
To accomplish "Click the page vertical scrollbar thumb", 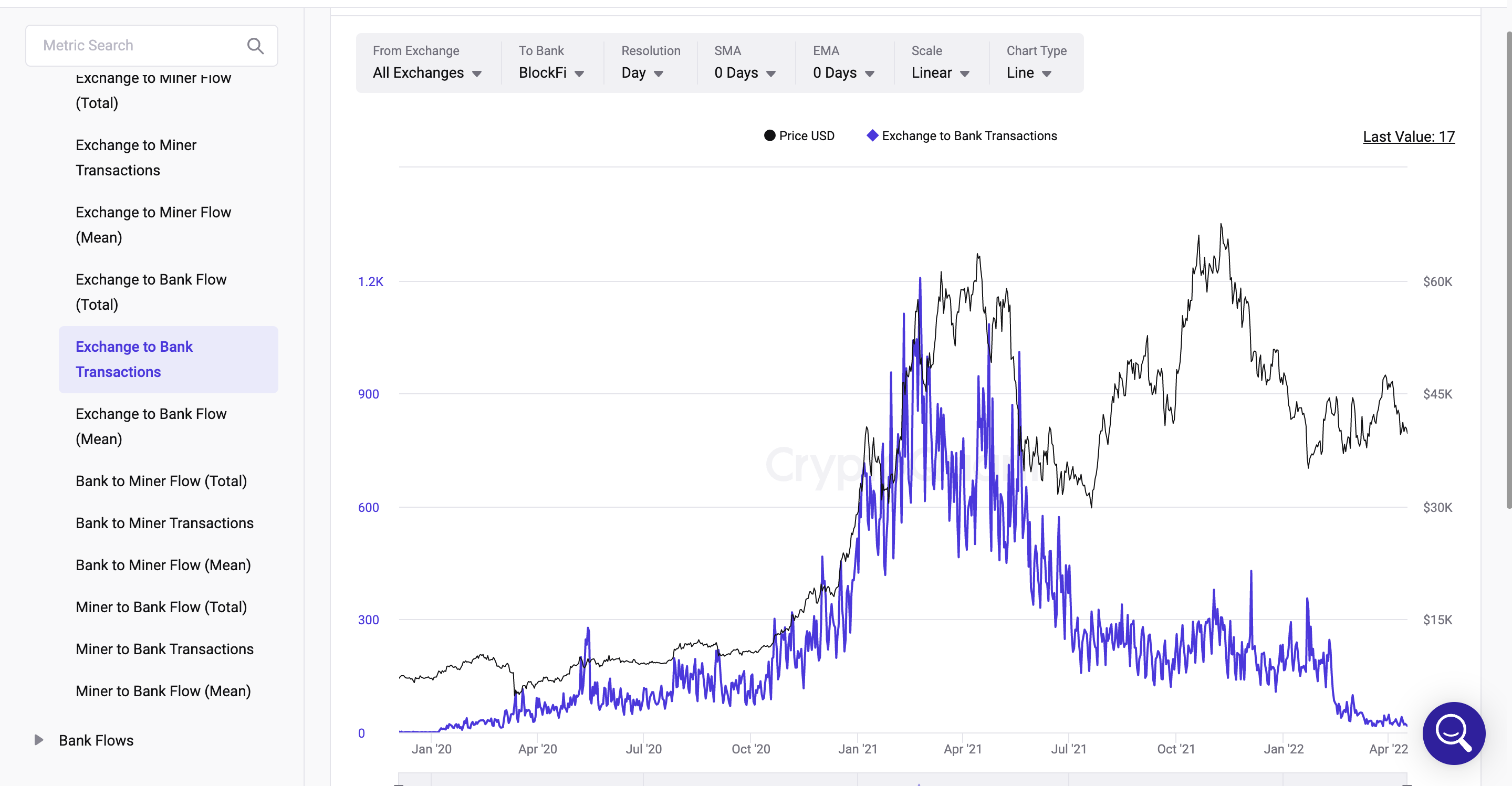I will click(1508, 270).
